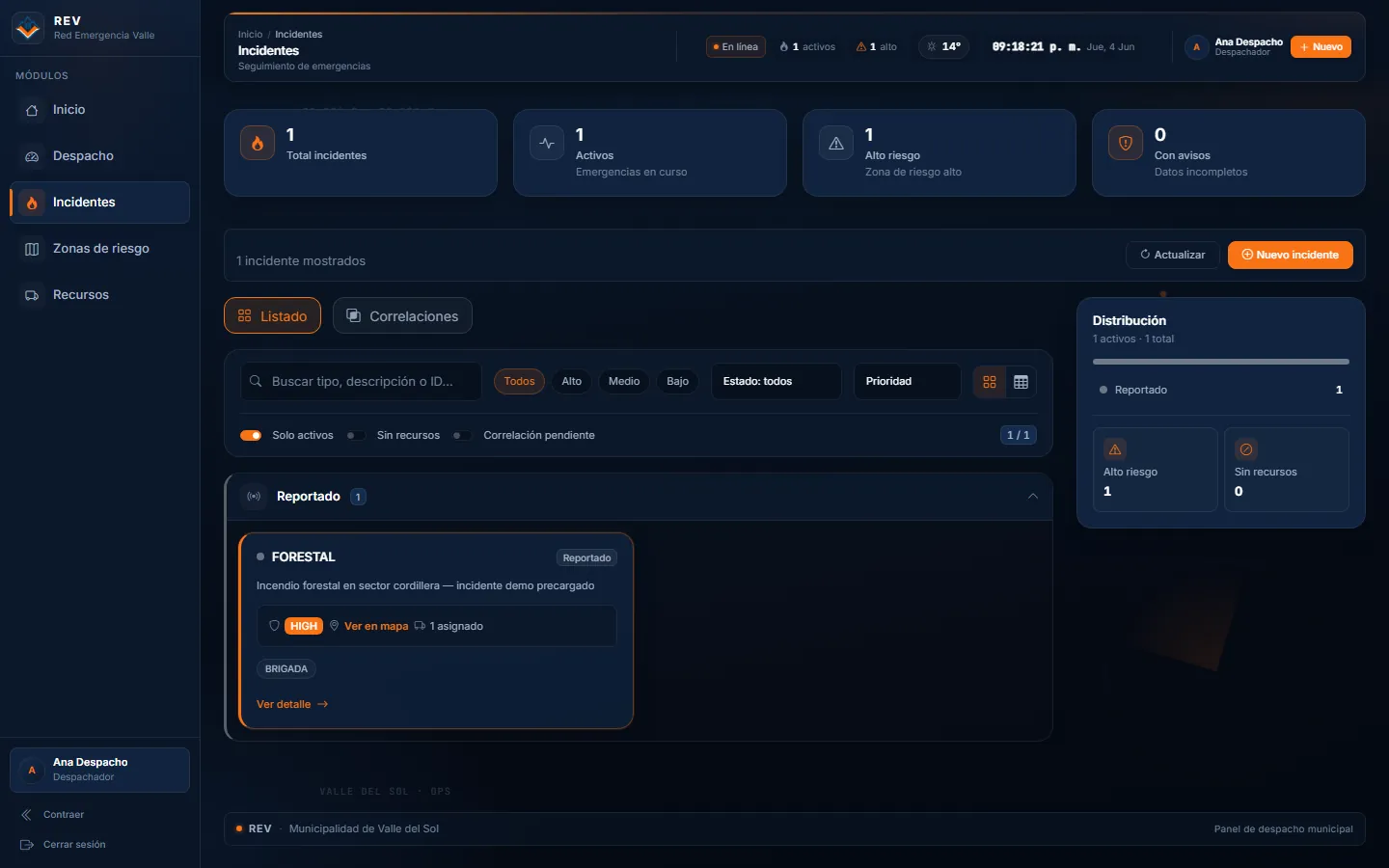Go to Zonas de riesgo
This screenshot has height=868, width=1389.
pos(99,249)
